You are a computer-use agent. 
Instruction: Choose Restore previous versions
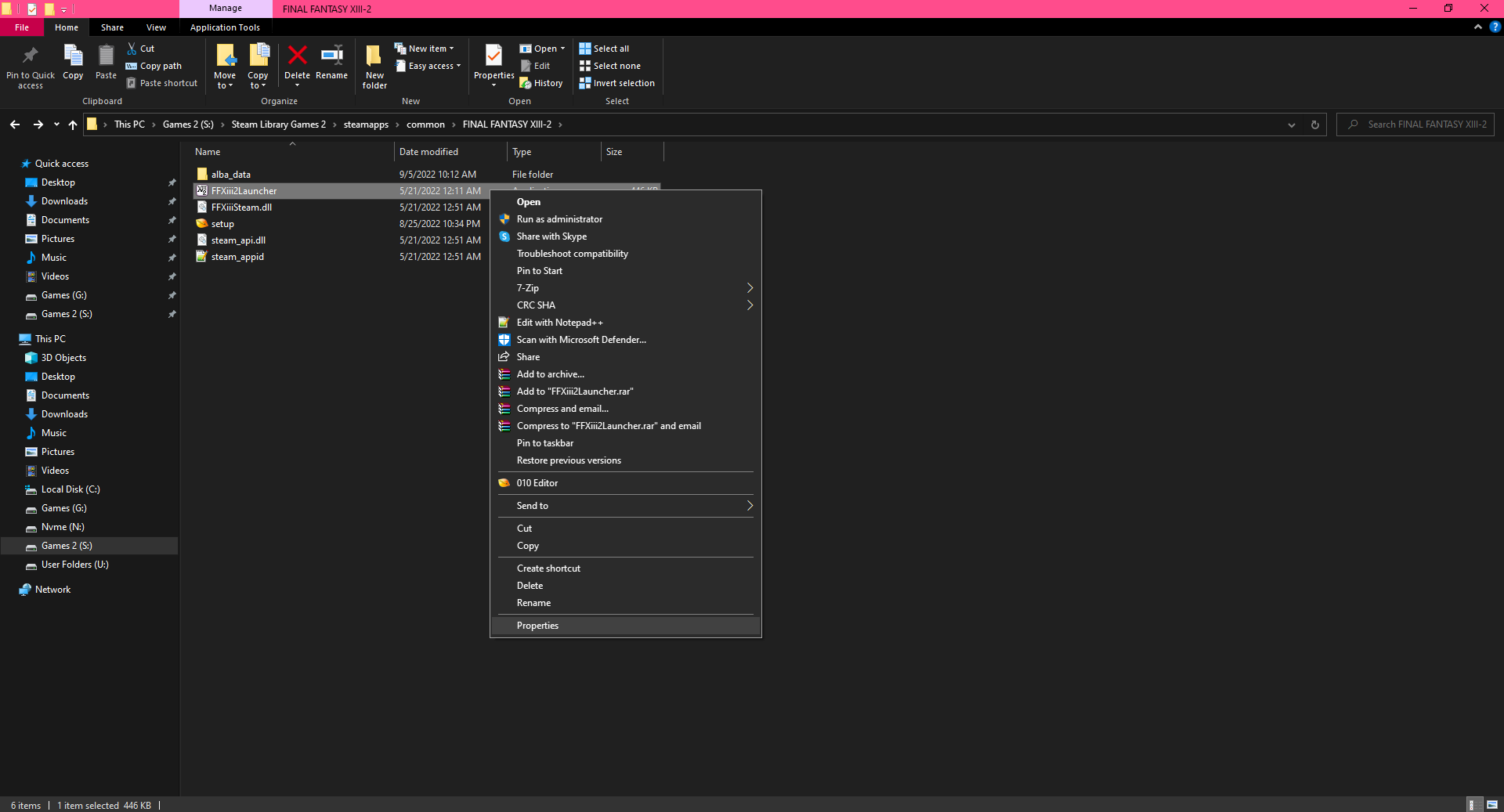coord(625,460)
